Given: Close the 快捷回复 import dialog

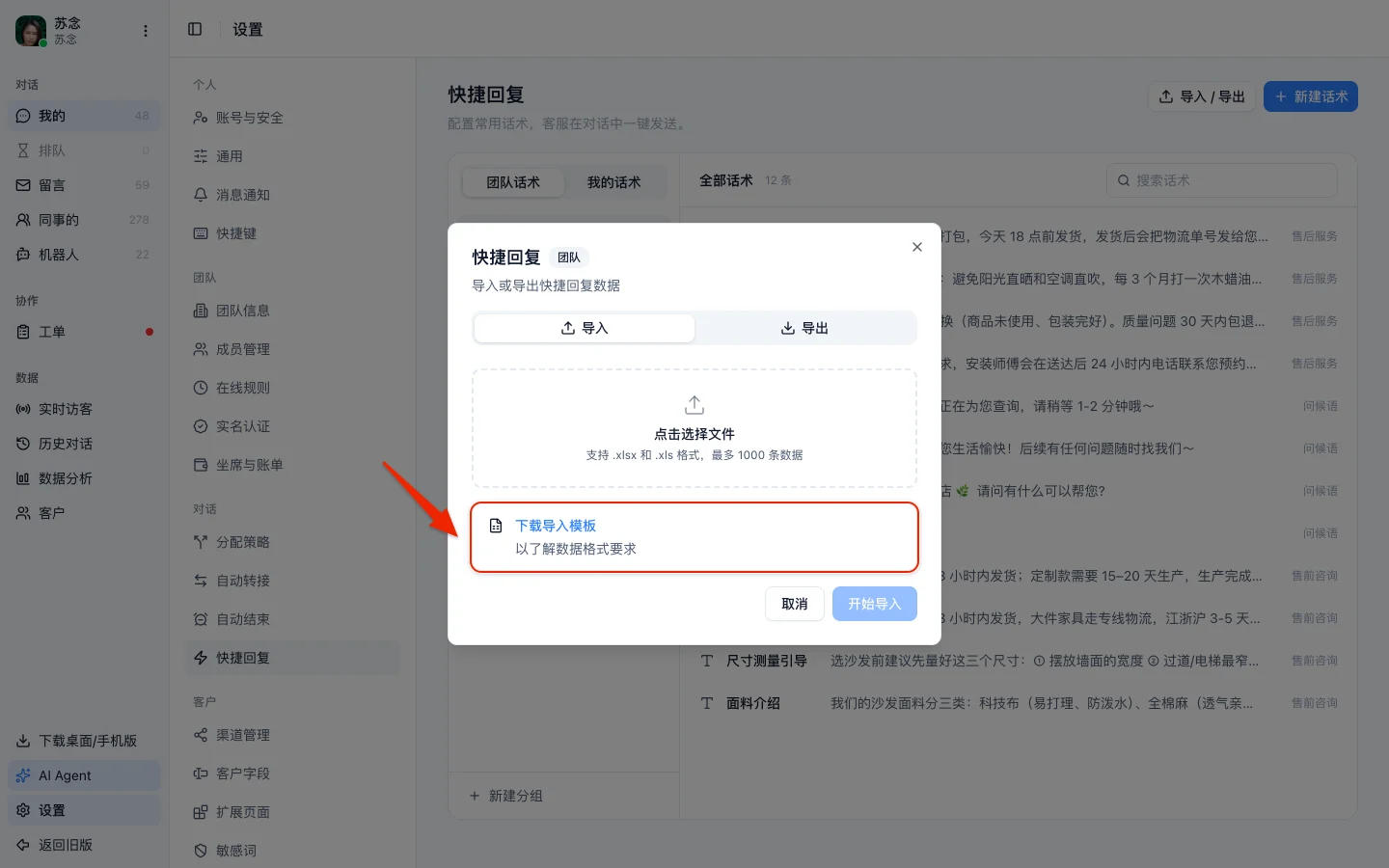Looking at the screenshot, I should click(916, 247).
